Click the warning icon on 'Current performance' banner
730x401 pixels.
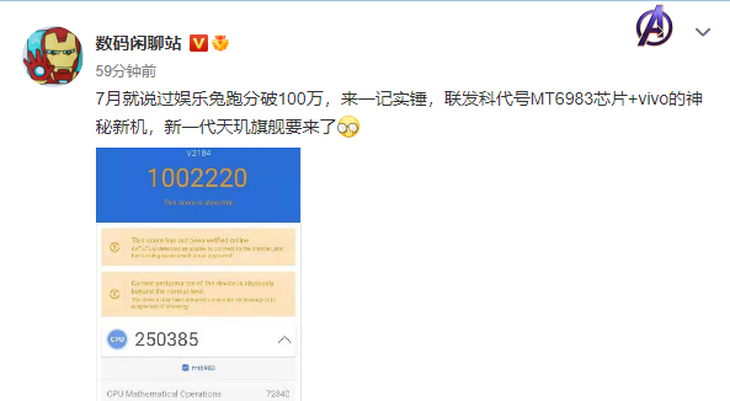tap(115, 294)
